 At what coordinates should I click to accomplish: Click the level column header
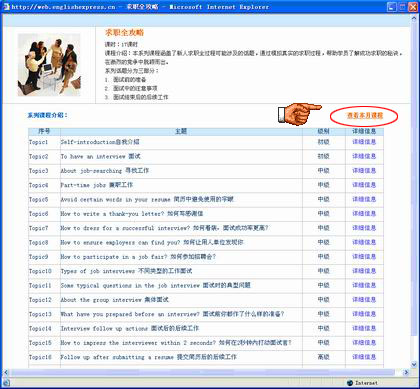tap(323, 131)
